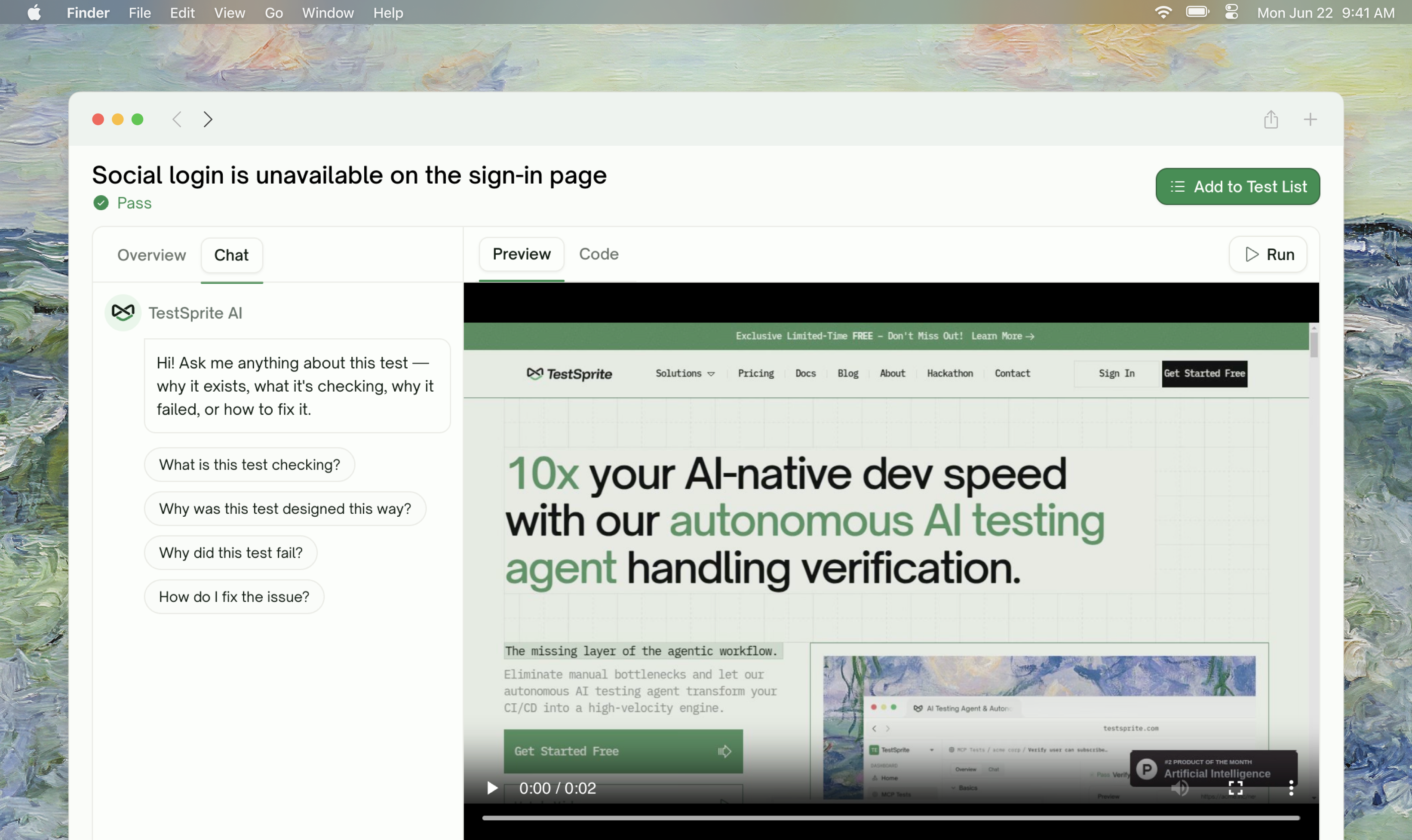The width and height of the screenshot is (1412, 840).
Task: Switch to the Code tab
Action: click(x=599, y=254)
